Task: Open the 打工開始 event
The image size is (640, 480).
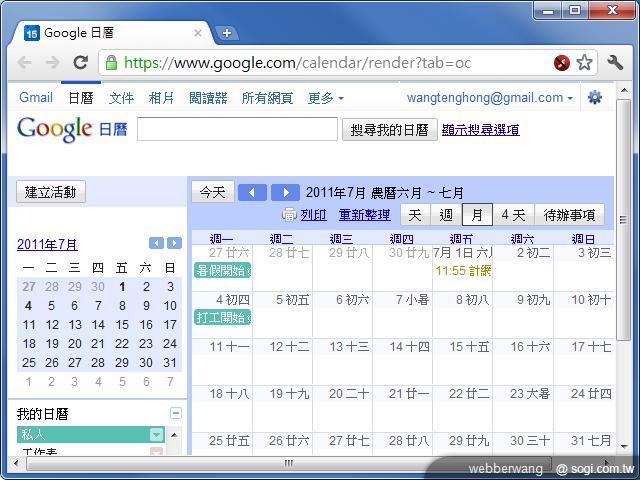Action: (222, 318)
